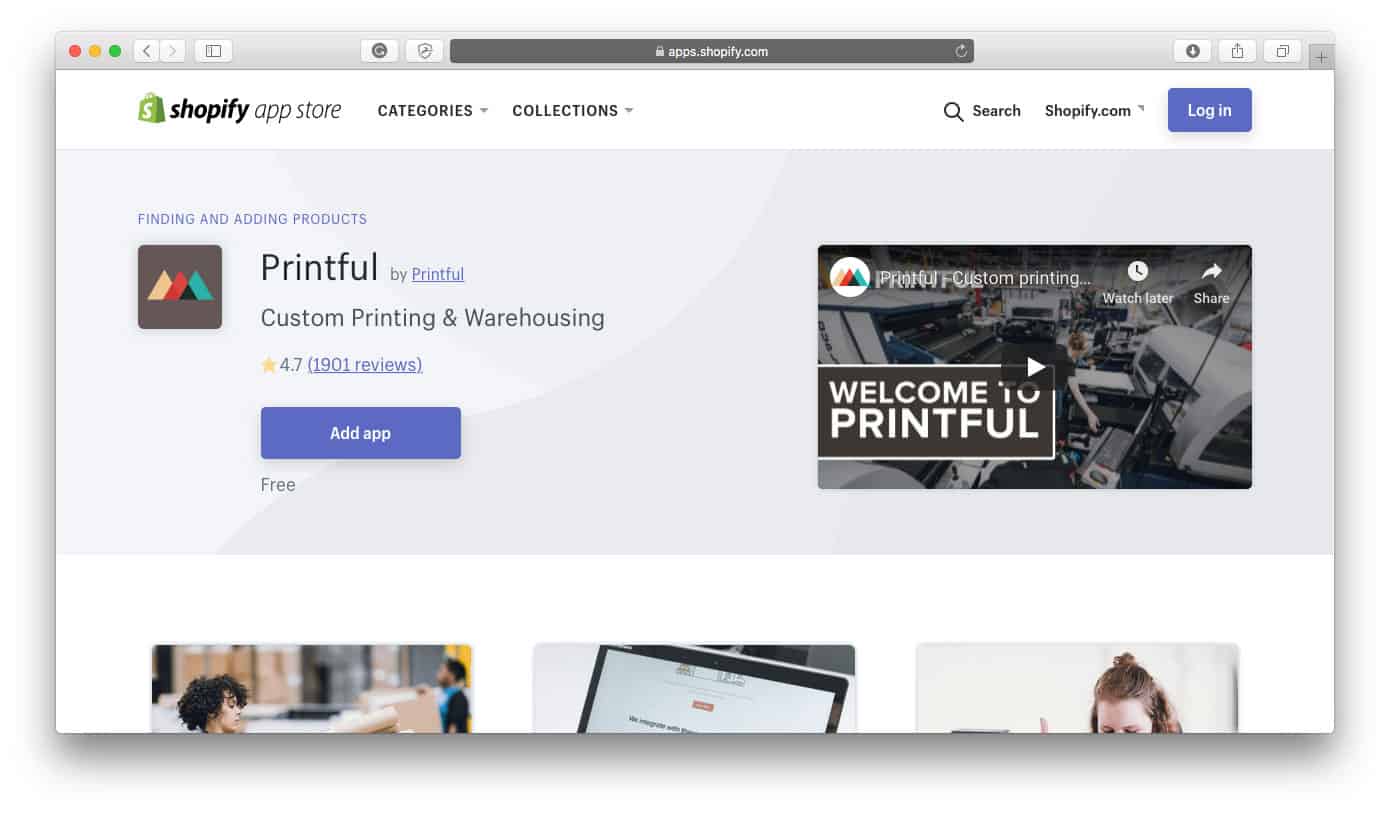Image resolution: width=1390 pixels, height=813 pixels.
Task: Click Safari share toolbar icon
Action: click(1237, 51)
